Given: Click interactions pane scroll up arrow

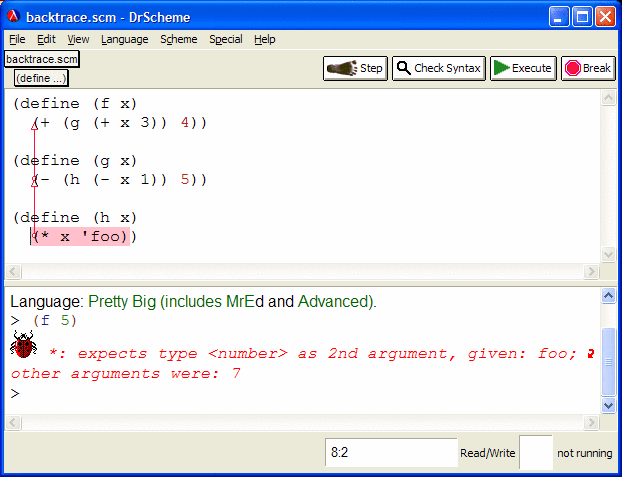Looking at the screenshot, I should tap(609, 296).
